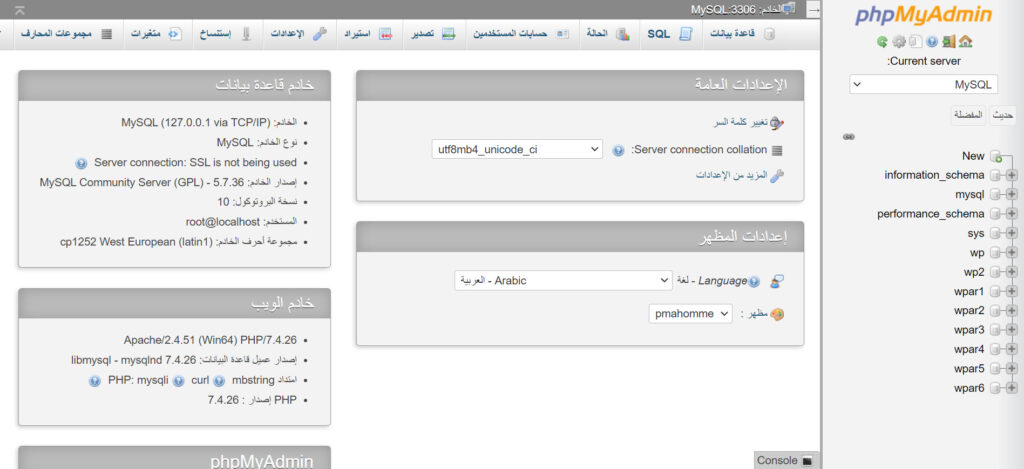Click the information_schema database icon

click(995, 175)
